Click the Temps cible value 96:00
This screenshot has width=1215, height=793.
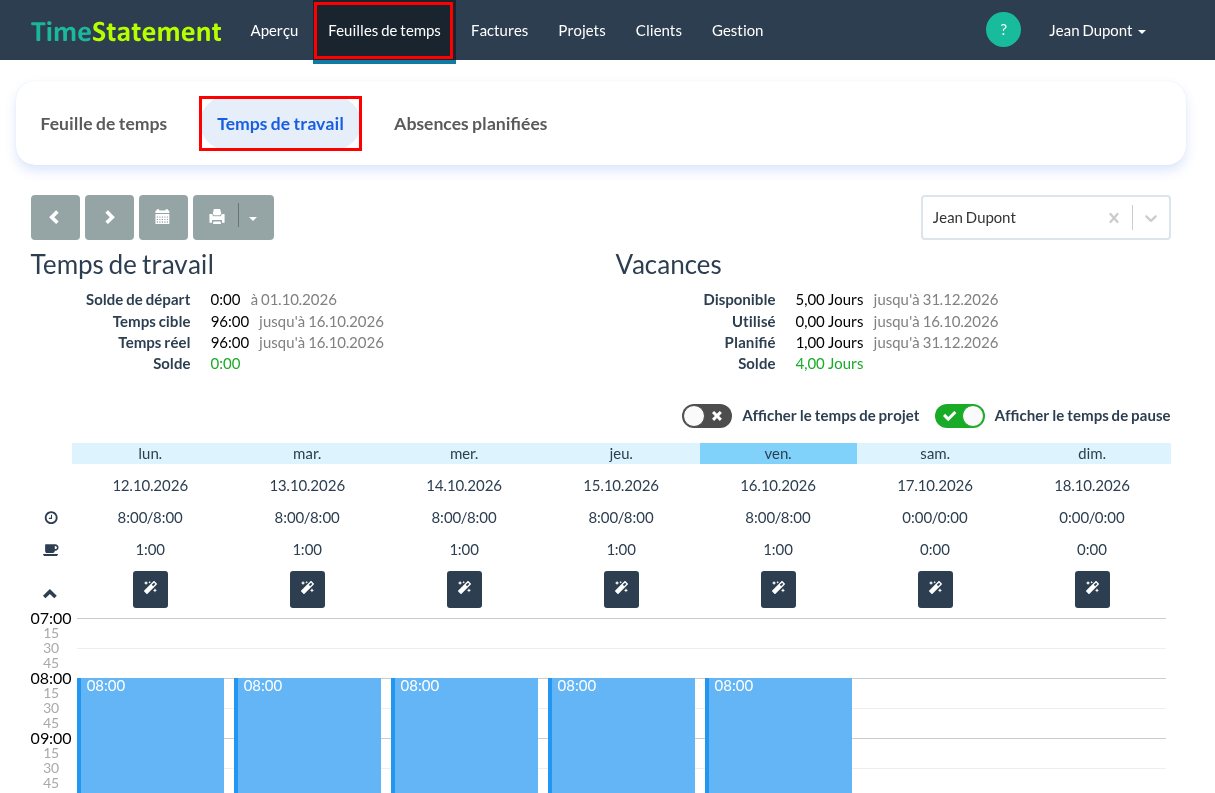coord(229,322)
